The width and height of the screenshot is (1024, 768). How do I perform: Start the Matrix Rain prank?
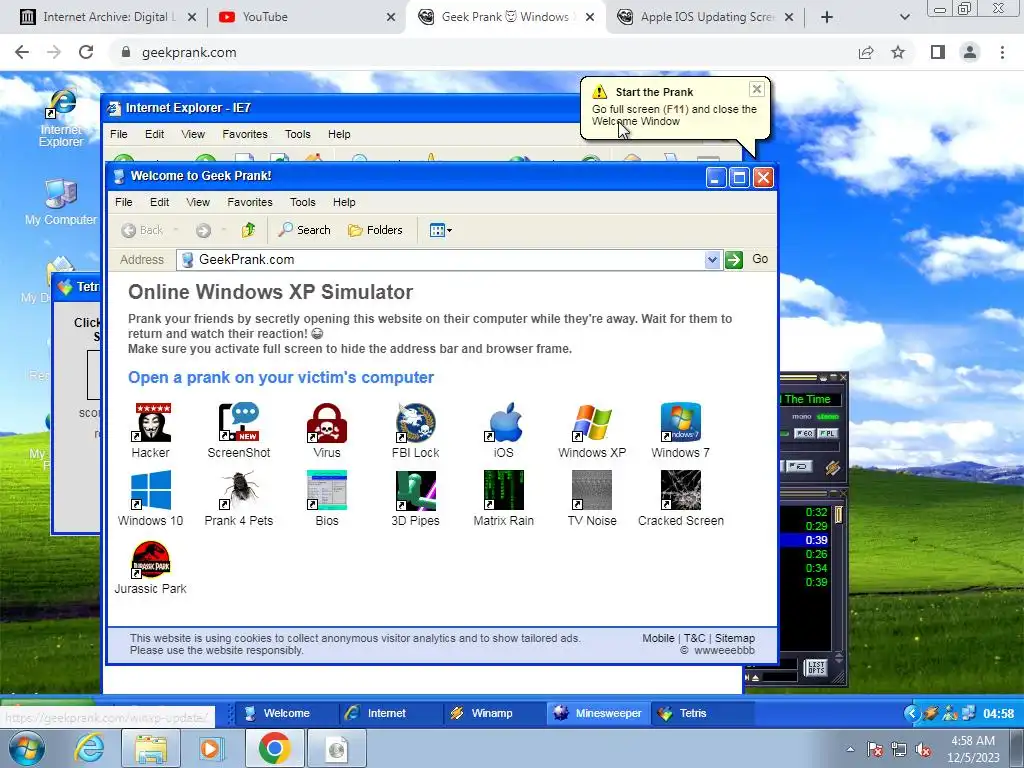point(504,498)
